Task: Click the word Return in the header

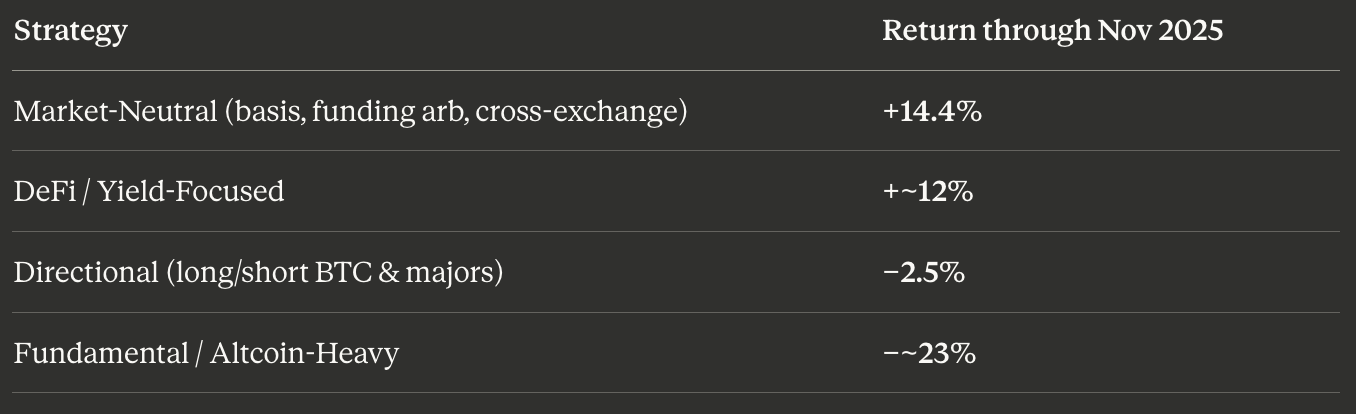Action: click(x=928, y=31)
